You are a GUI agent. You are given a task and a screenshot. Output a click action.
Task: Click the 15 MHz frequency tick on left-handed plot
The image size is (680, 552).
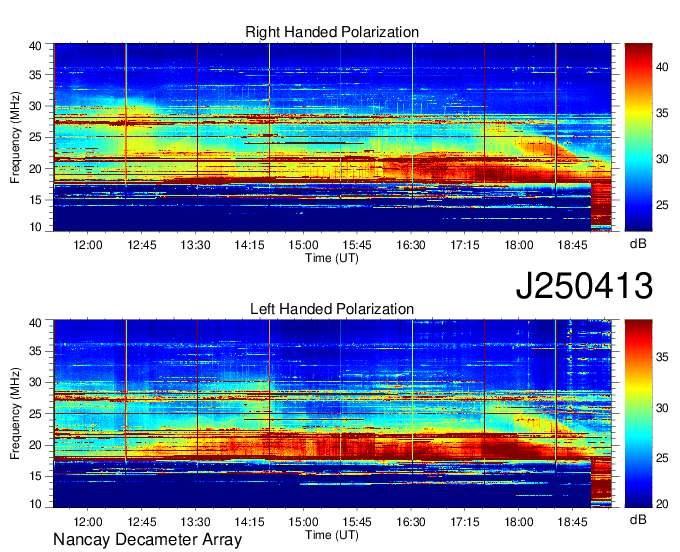[x=36, y=477]
